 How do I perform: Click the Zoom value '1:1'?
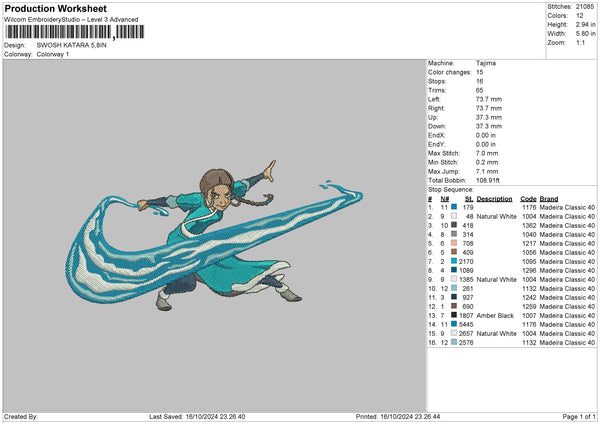pyautogui.click(x=580, y=42)
